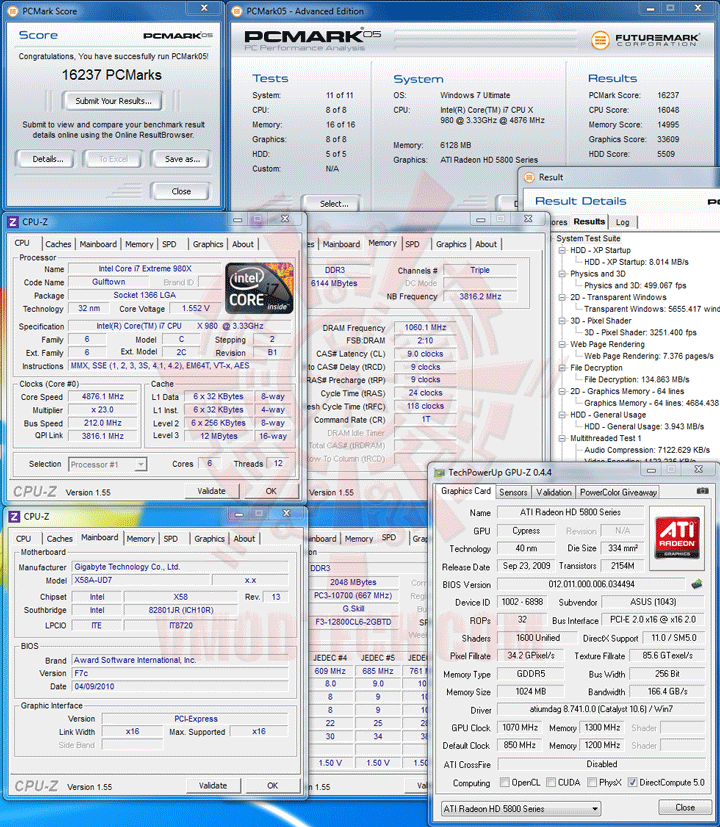Click the Select button under Tests
The image size is (720, 827).
[x=333, y=204]
